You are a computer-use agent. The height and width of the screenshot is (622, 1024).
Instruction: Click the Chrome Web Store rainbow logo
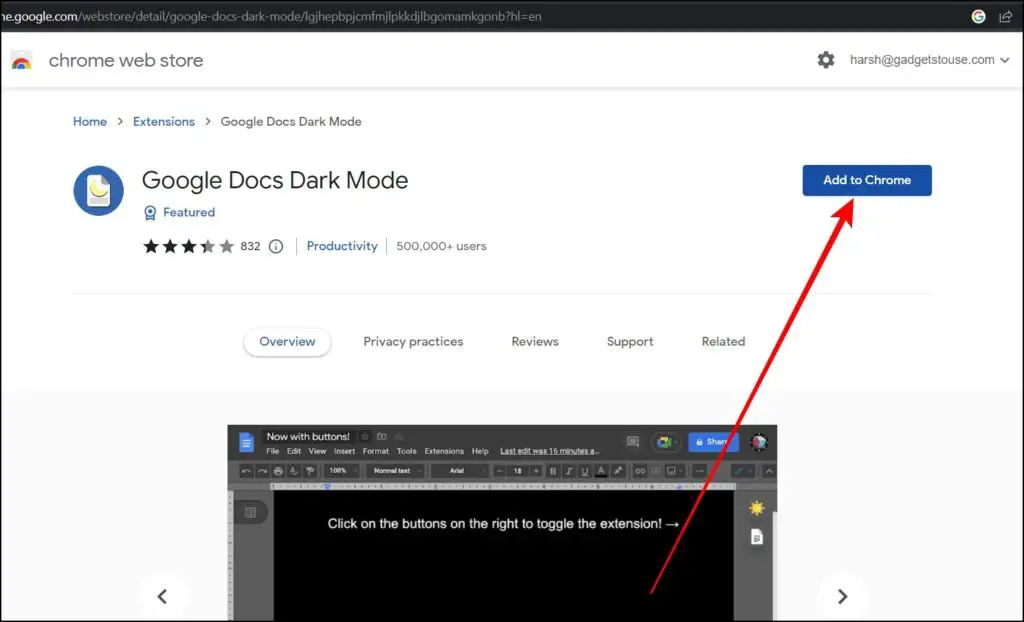click(x=21, y=61)
